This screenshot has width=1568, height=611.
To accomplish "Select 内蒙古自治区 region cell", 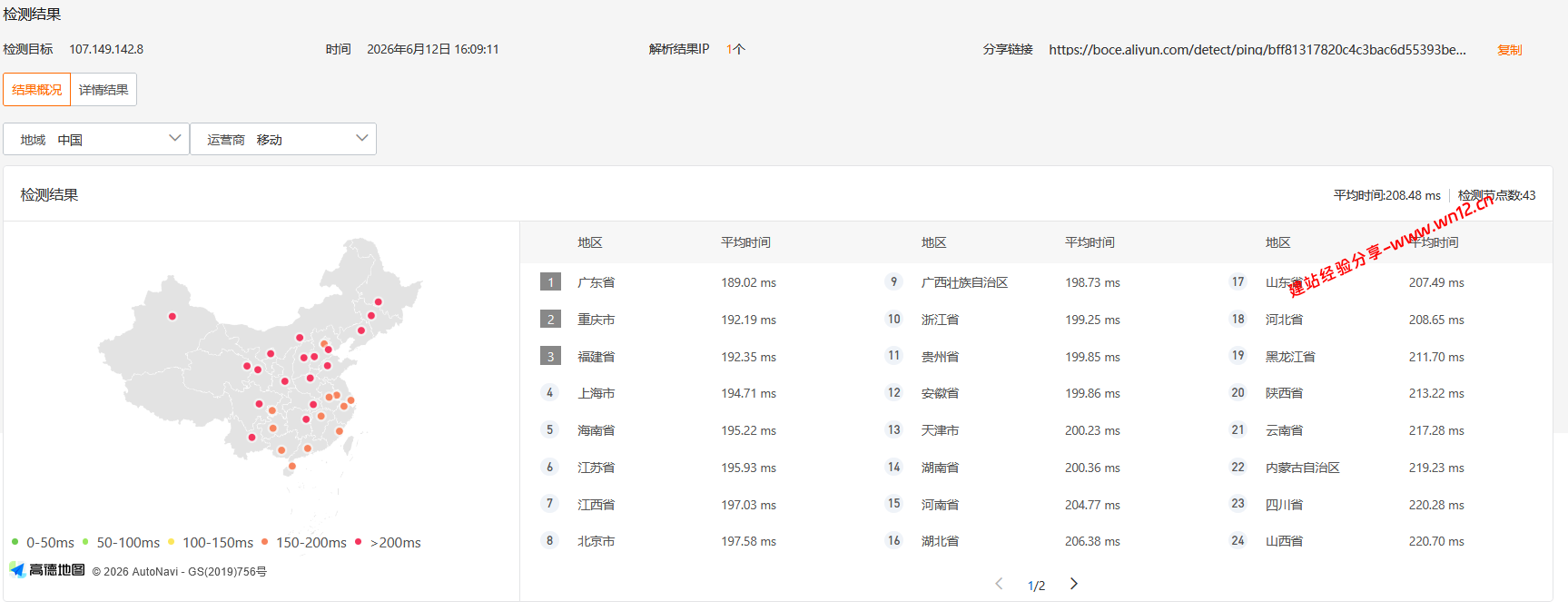I will pyautogui.click(x=1303, y=468).
